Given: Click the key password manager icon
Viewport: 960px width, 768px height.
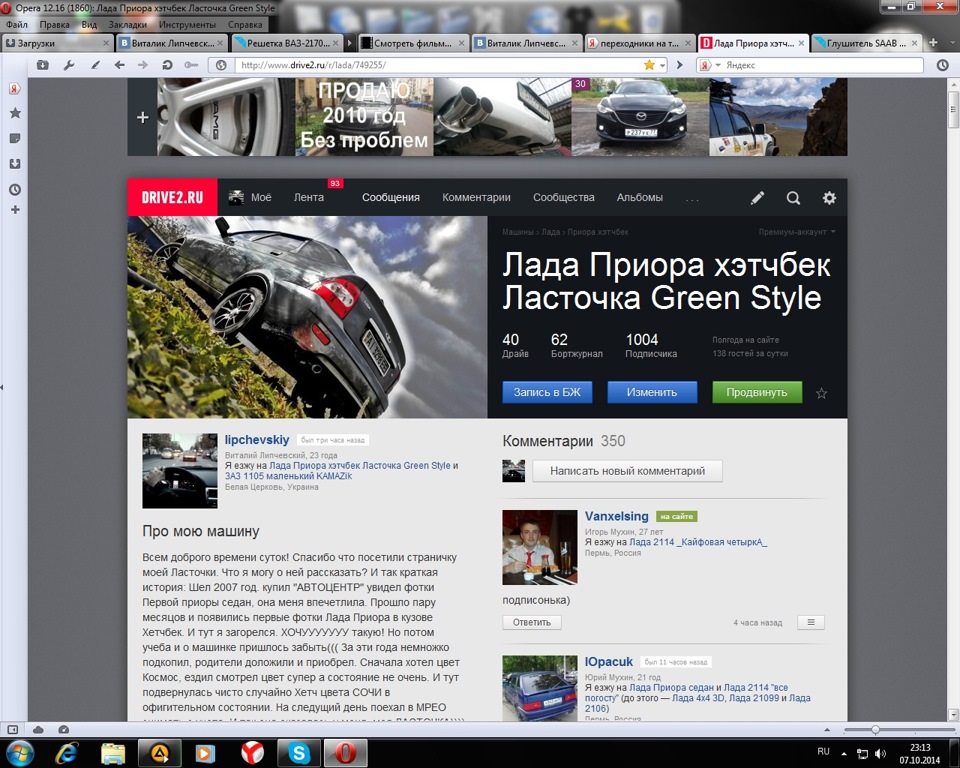Looking at the screenshot, I should (x=191, y=65).
